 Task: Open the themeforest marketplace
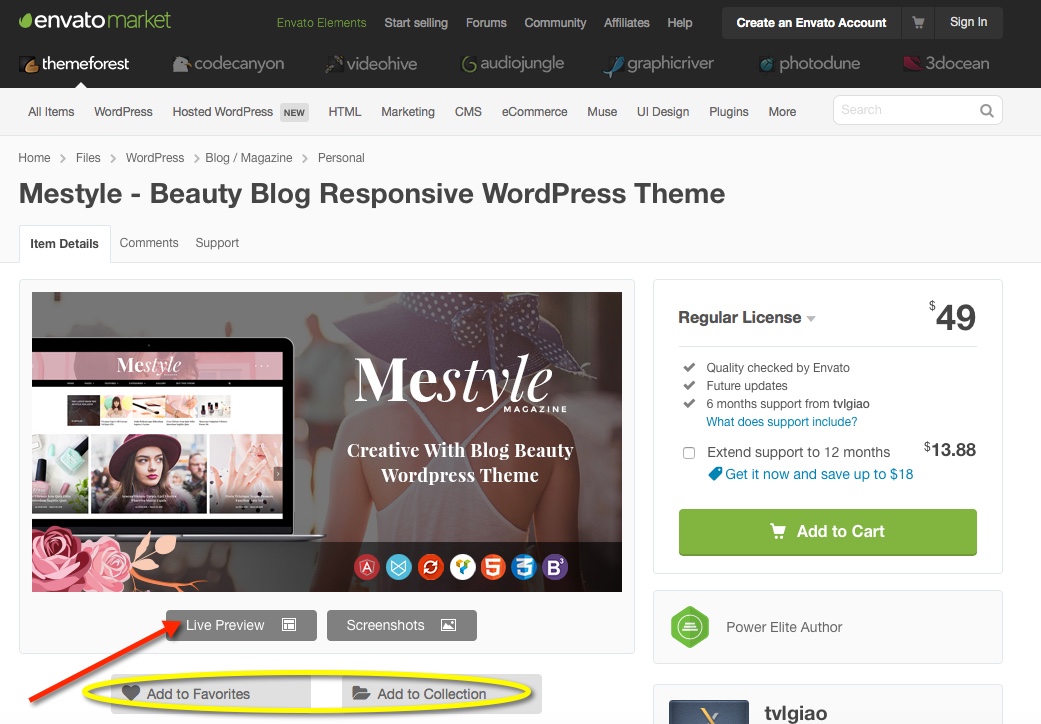74,64
